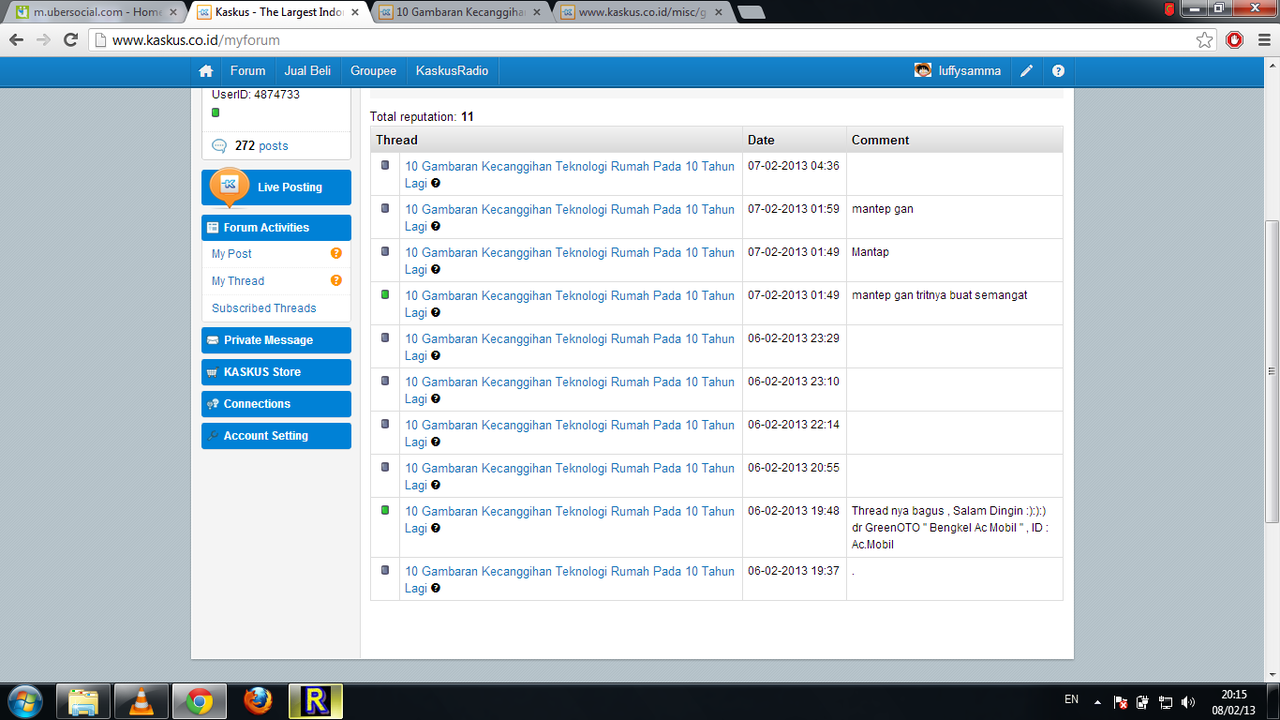Open the pencil edit icon in navbar
Viewport: 1280px width, 720px height.
click(x=1026, y=71)
